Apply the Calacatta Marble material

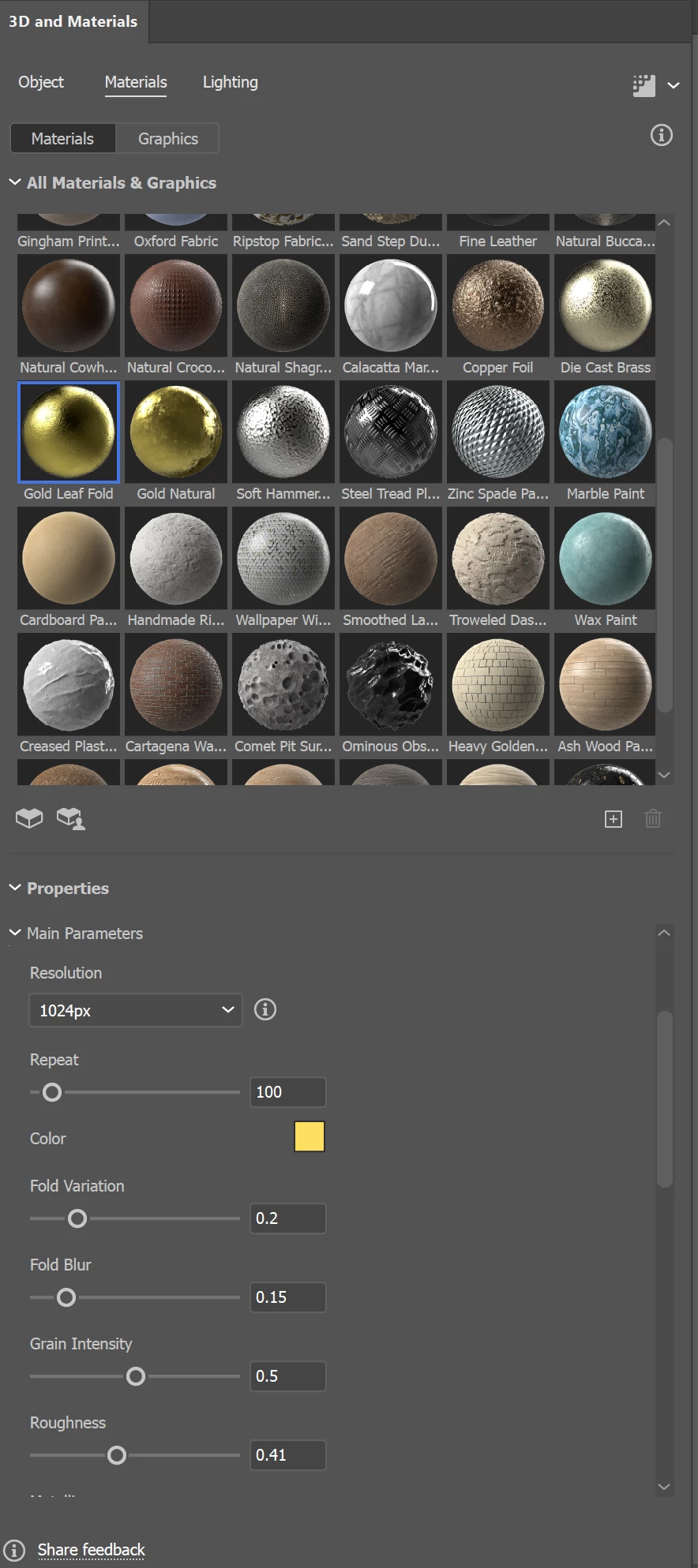(391, 306)
